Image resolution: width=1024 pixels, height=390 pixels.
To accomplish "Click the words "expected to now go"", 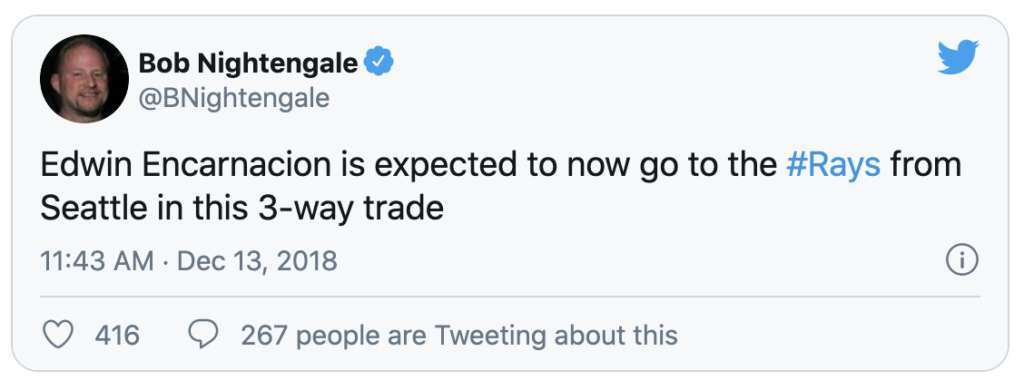I will coord(520,166).
